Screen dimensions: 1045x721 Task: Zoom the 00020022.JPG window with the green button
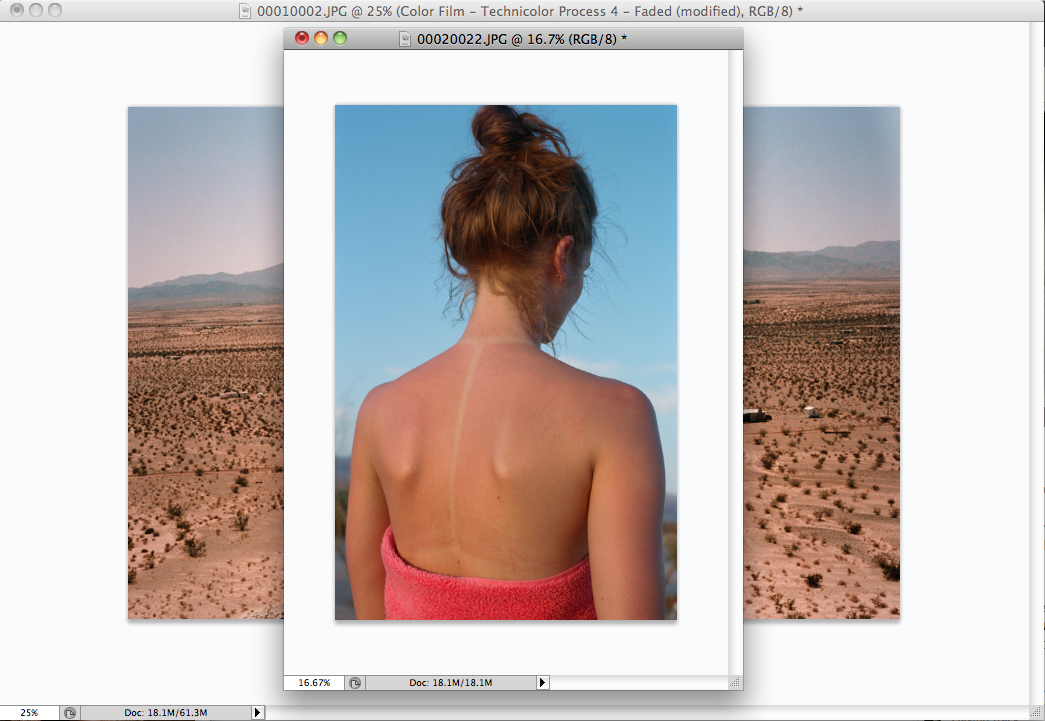[x=340, y=39]
